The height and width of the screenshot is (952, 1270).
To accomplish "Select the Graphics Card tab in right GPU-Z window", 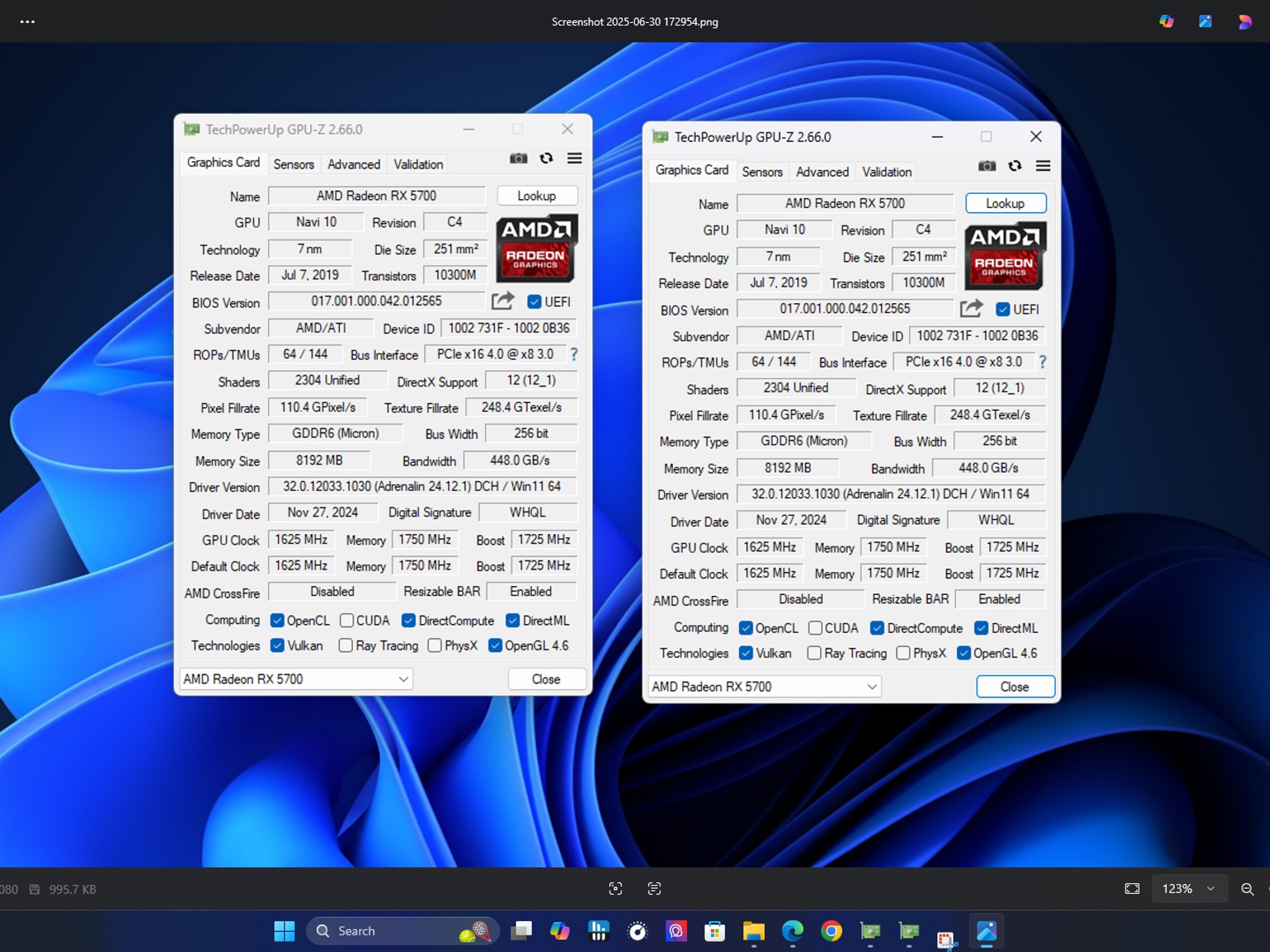I will (692, 170).
